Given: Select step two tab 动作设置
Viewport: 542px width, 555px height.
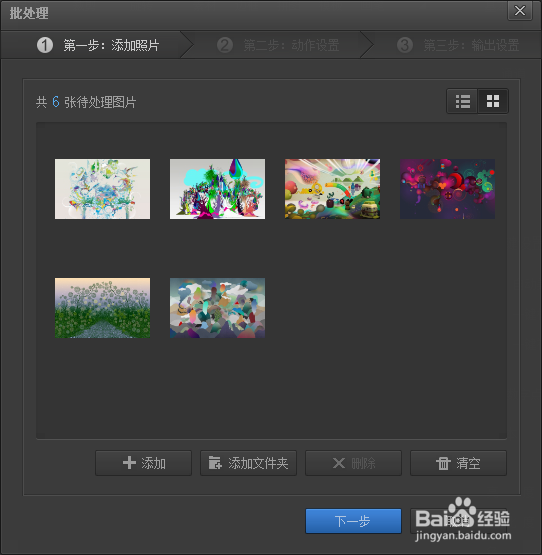Looking at the screenshot, I should (278, 45).
